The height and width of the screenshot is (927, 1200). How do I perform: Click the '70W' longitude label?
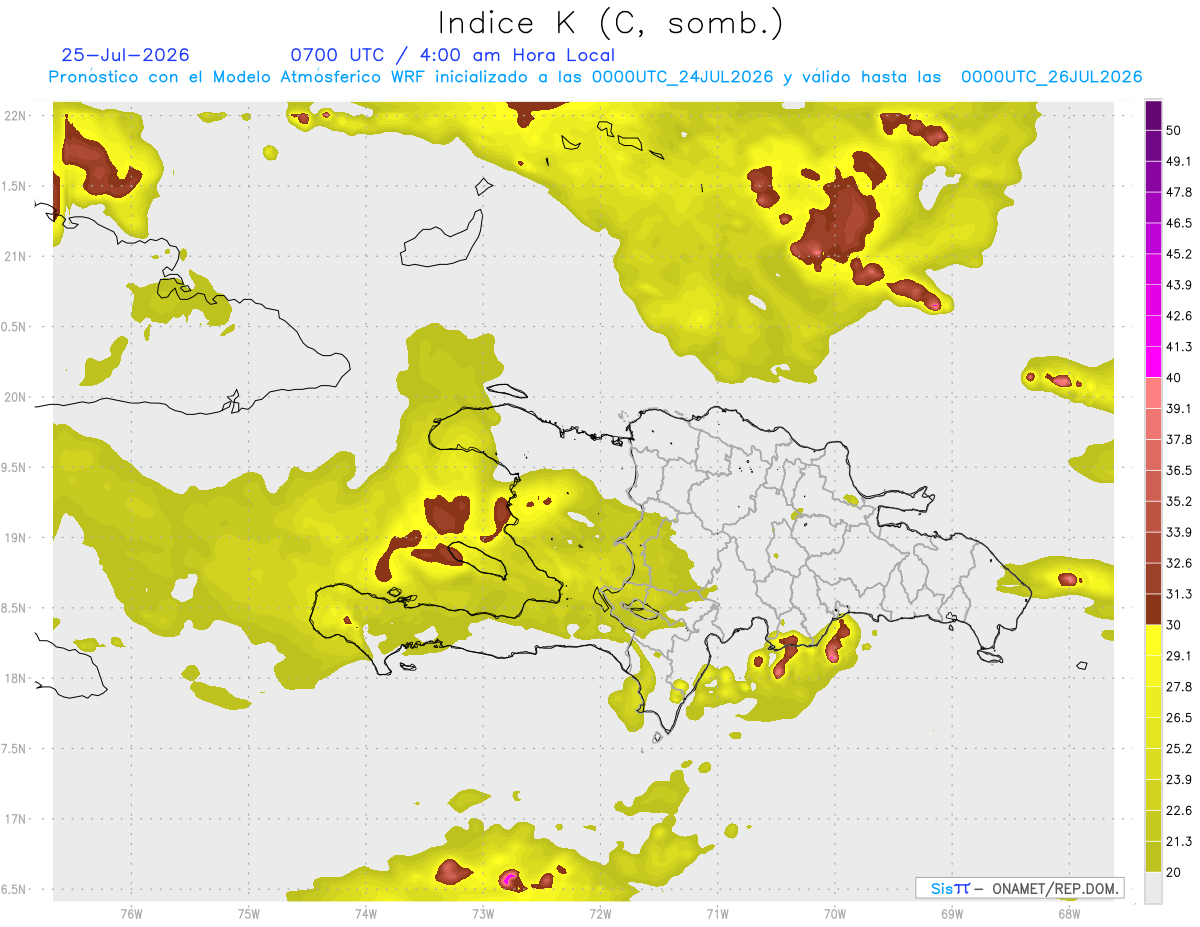[835, 913]
